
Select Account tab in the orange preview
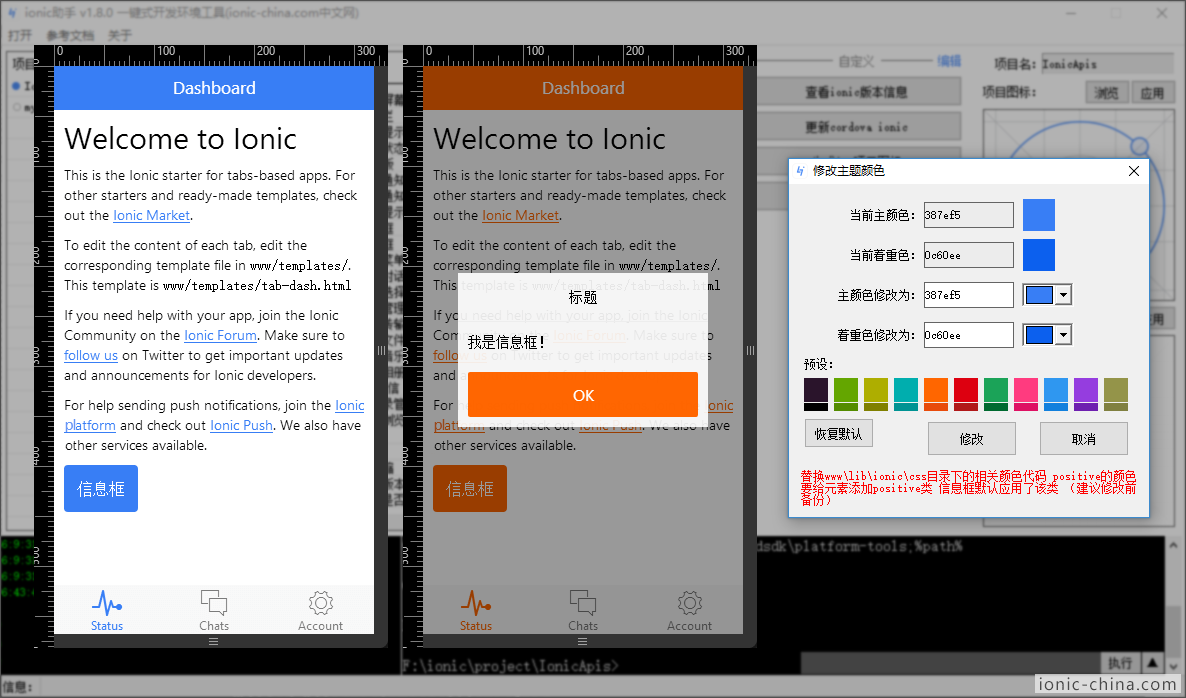pyautogui.click(x=690, y=610)
